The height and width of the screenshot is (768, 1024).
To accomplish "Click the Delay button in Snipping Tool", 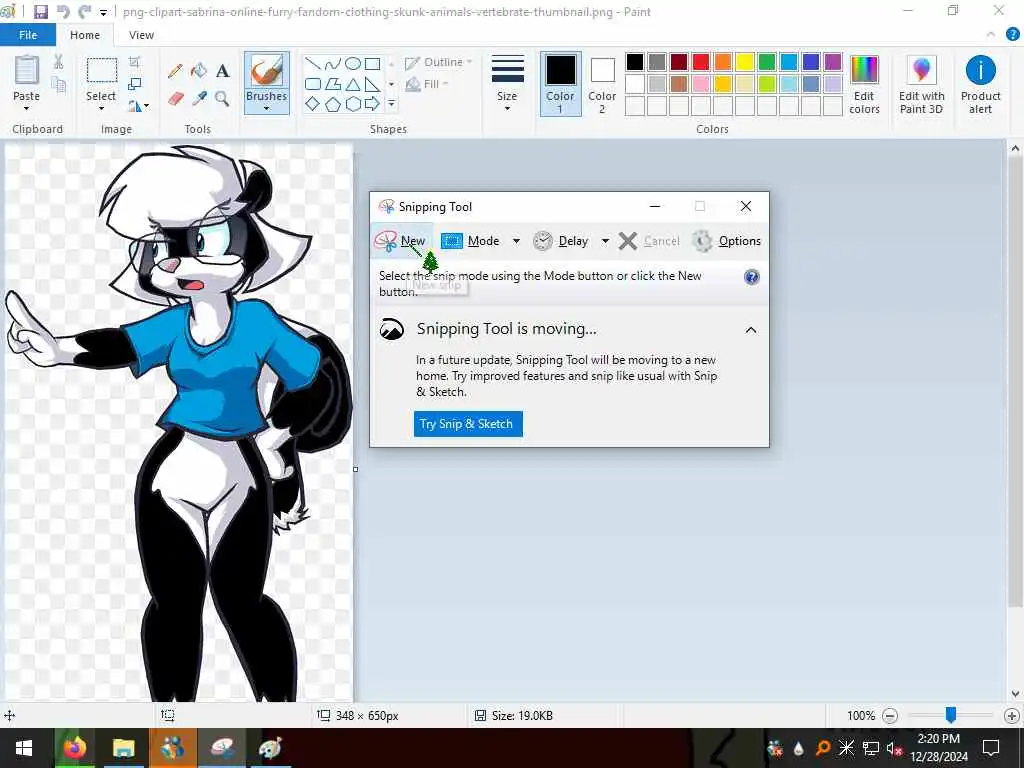I will click(560, 241).
